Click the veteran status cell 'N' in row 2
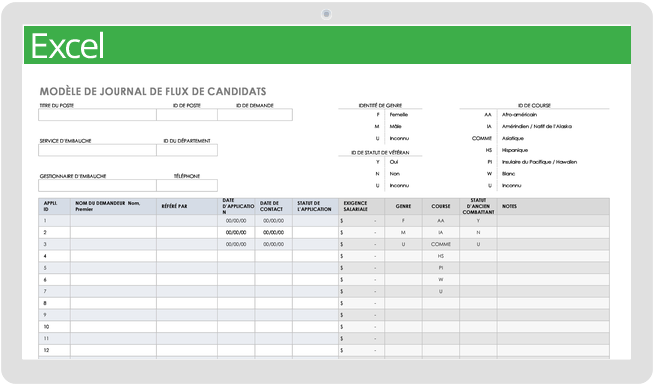 [x=478, y=232]
